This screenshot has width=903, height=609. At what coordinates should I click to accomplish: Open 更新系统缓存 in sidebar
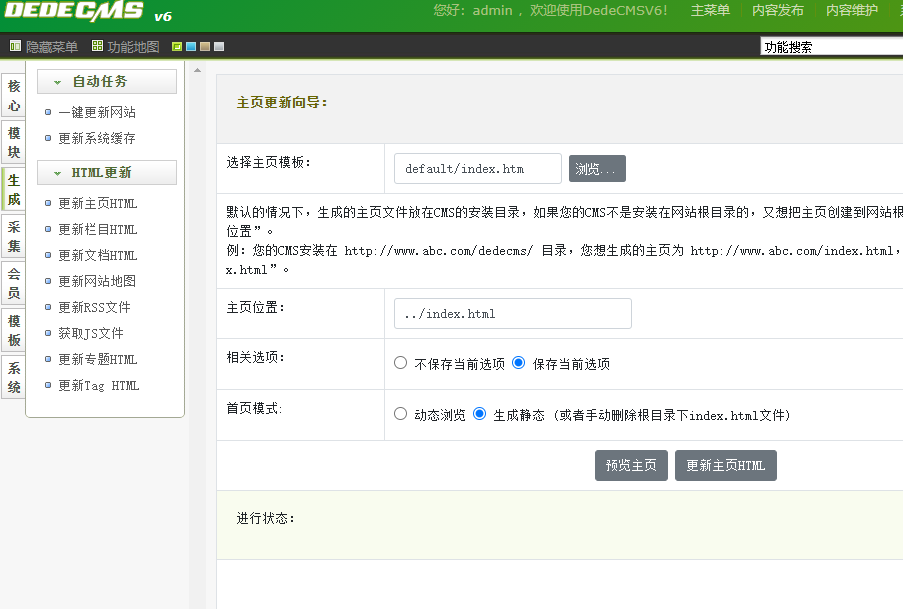[97, 138]
